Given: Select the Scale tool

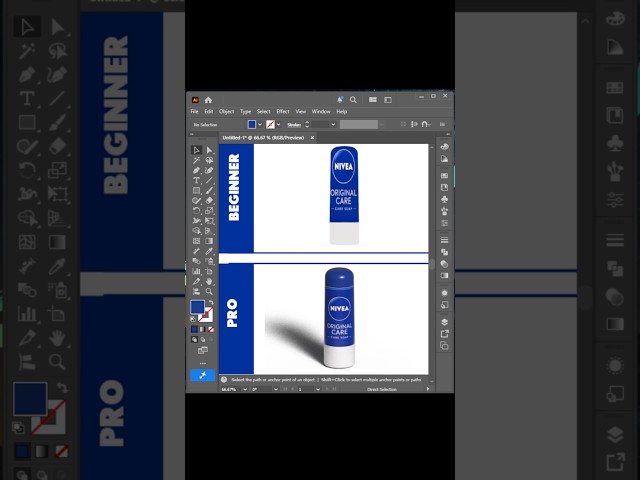Looking at the screenshot, I should [x=209, y=211].
